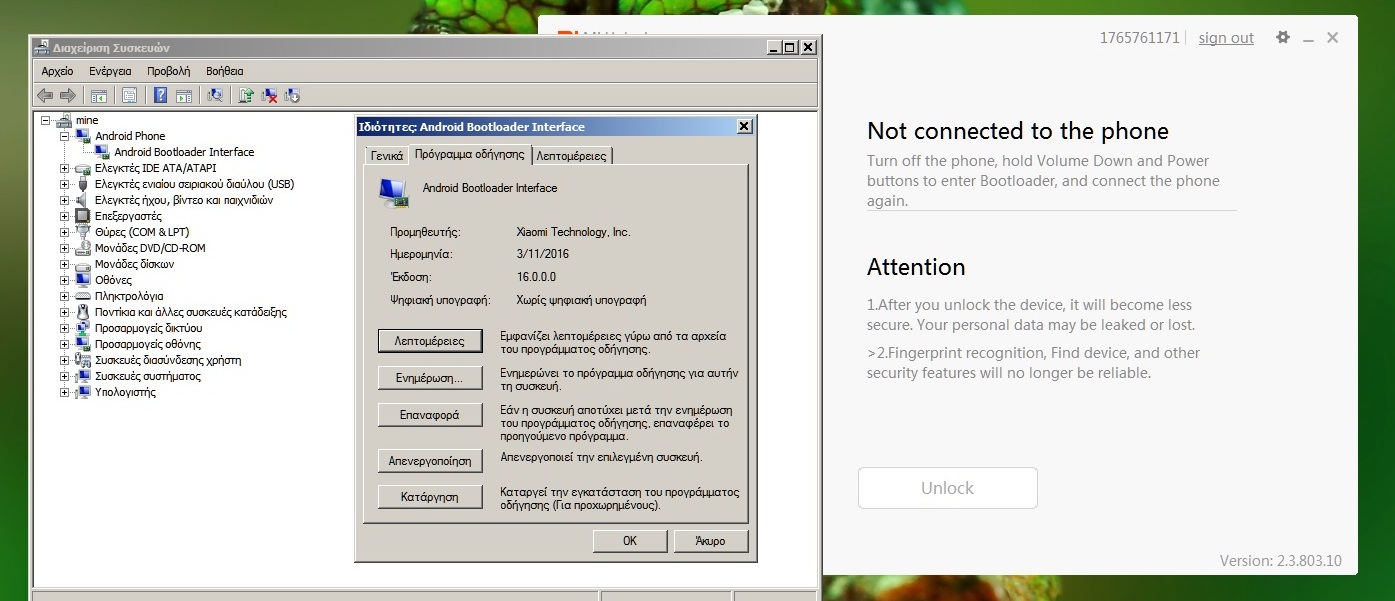Click the Συσκευές συστήματος system devices icon
Screen dimensions: 1395x601
click(83, 376)
